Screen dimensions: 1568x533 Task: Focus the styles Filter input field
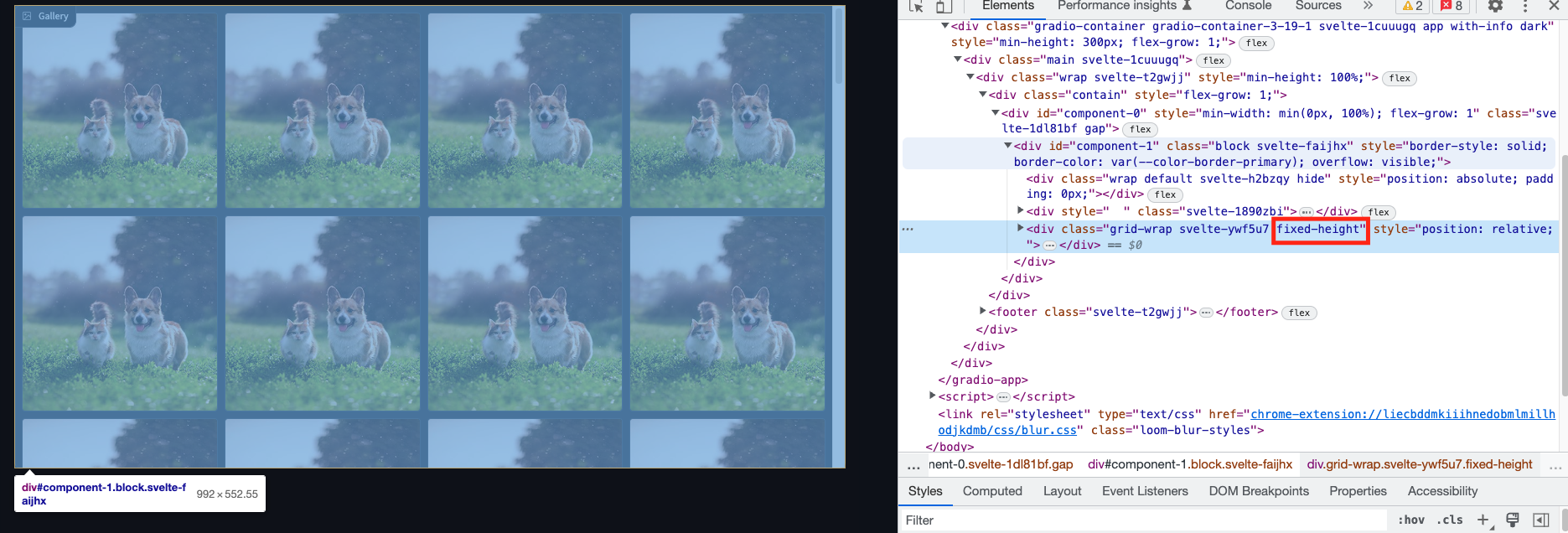pos(1143,520)
